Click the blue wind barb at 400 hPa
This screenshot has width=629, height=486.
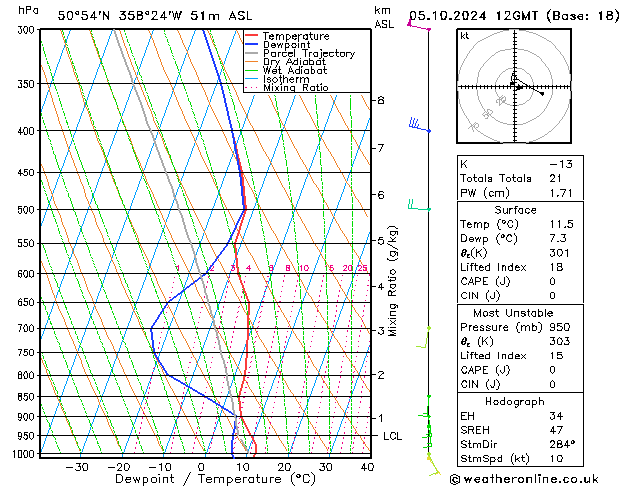[x=419, y=125]
